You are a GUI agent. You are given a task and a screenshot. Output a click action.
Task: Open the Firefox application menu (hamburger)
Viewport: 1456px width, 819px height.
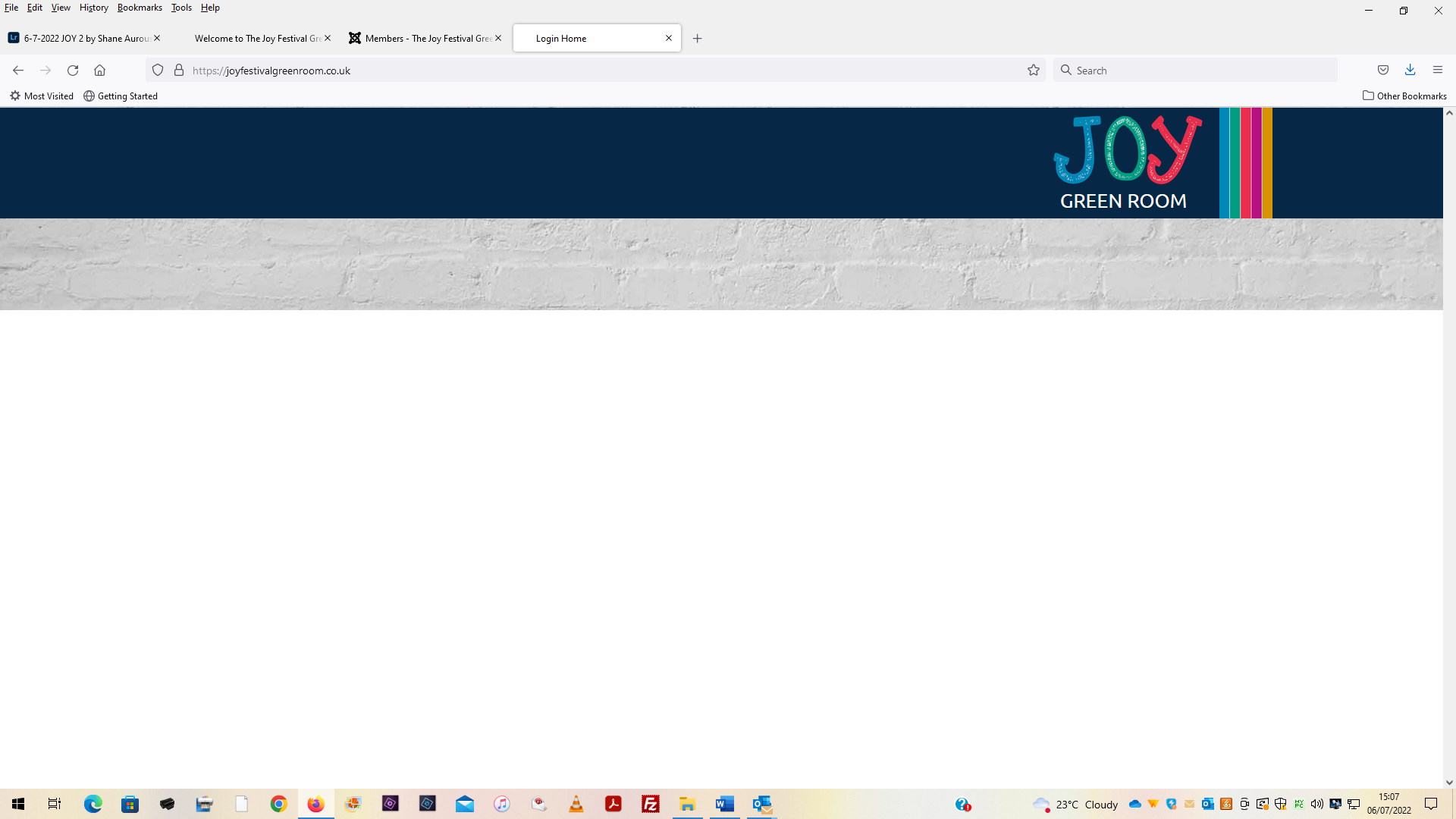[1437, 70]
